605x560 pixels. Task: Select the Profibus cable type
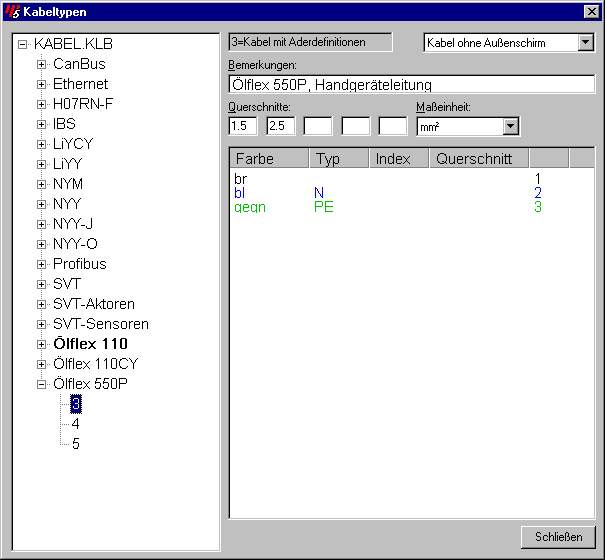pyautogui.click(x=79, y=264)
